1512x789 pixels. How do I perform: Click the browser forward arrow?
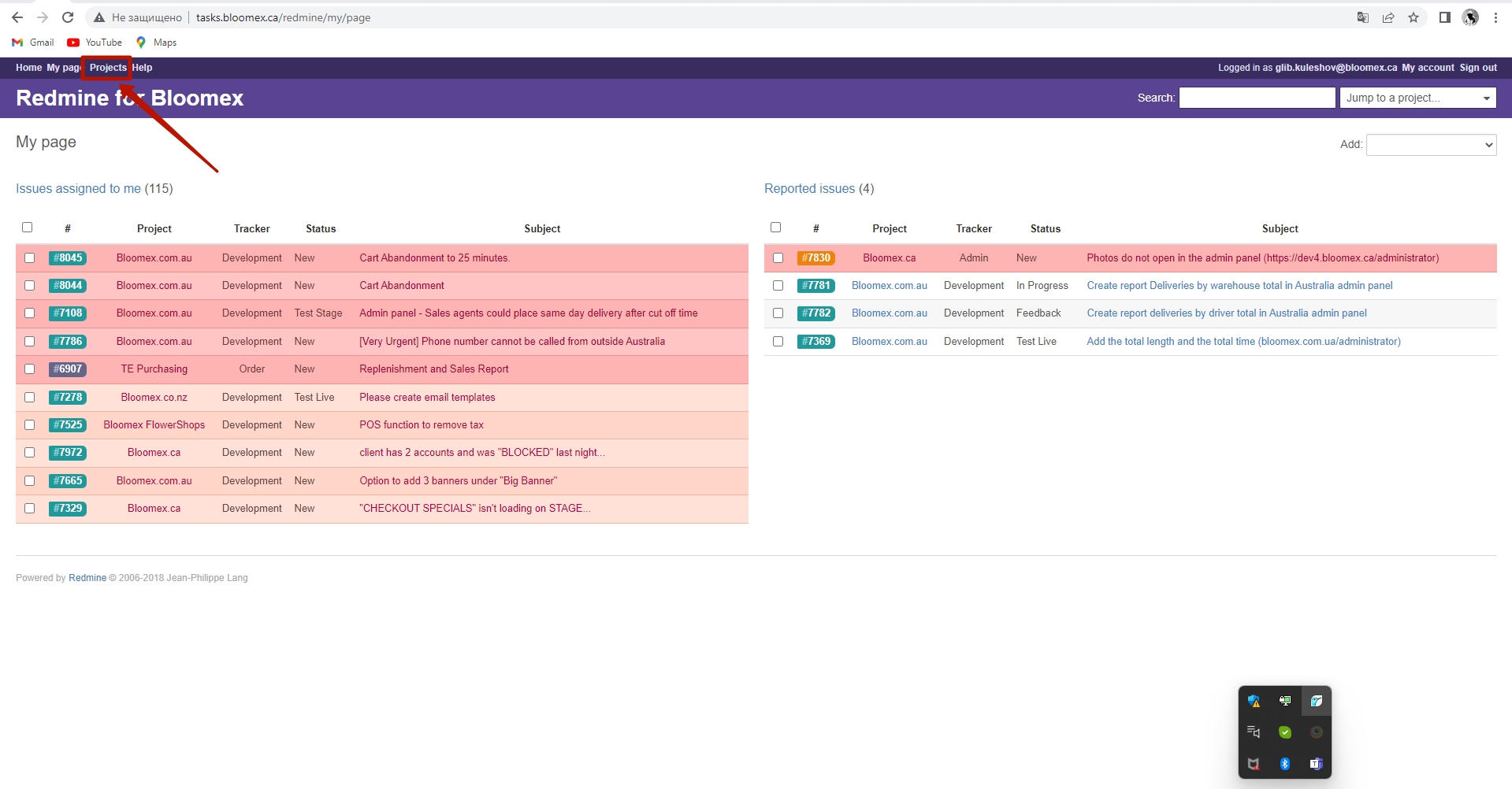pyautogui.click(x=43, y=17)
